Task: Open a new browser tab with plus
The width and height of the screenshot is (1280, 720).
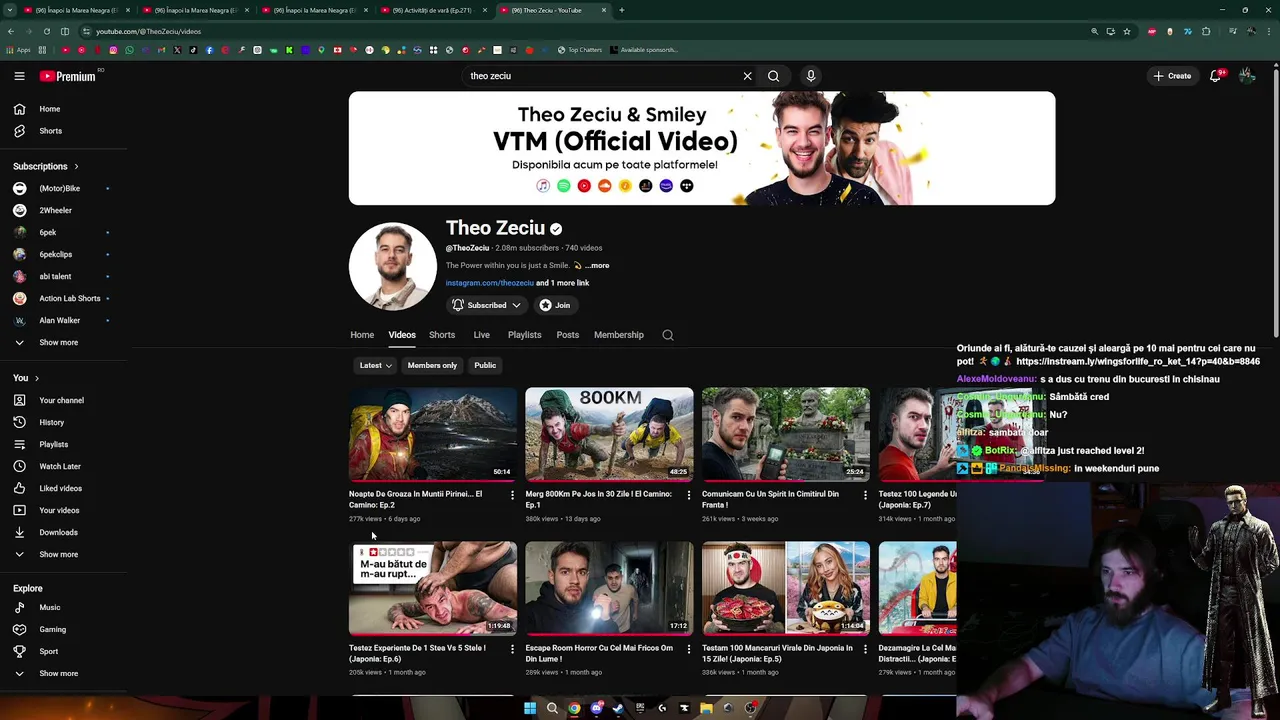Action: (x=622, y=10)
